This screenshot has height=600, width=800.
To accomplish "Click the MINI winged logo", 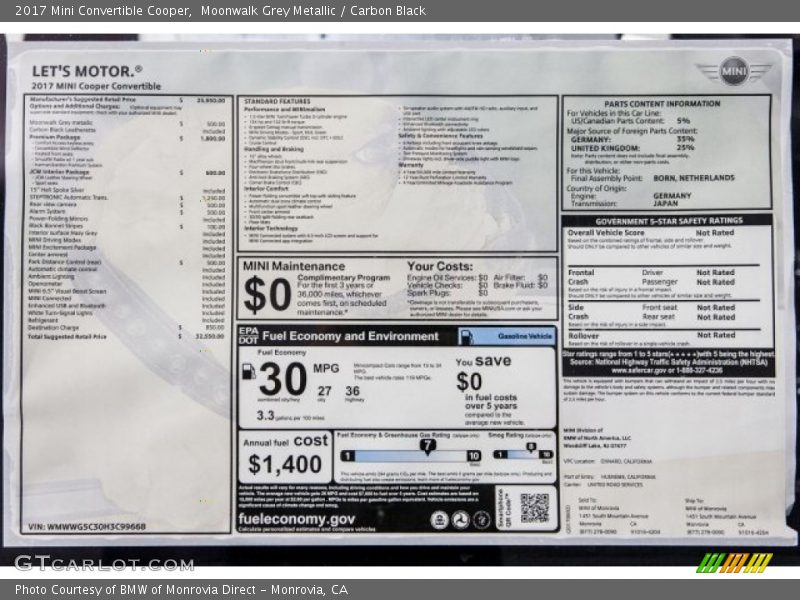I will pos(734,70).
